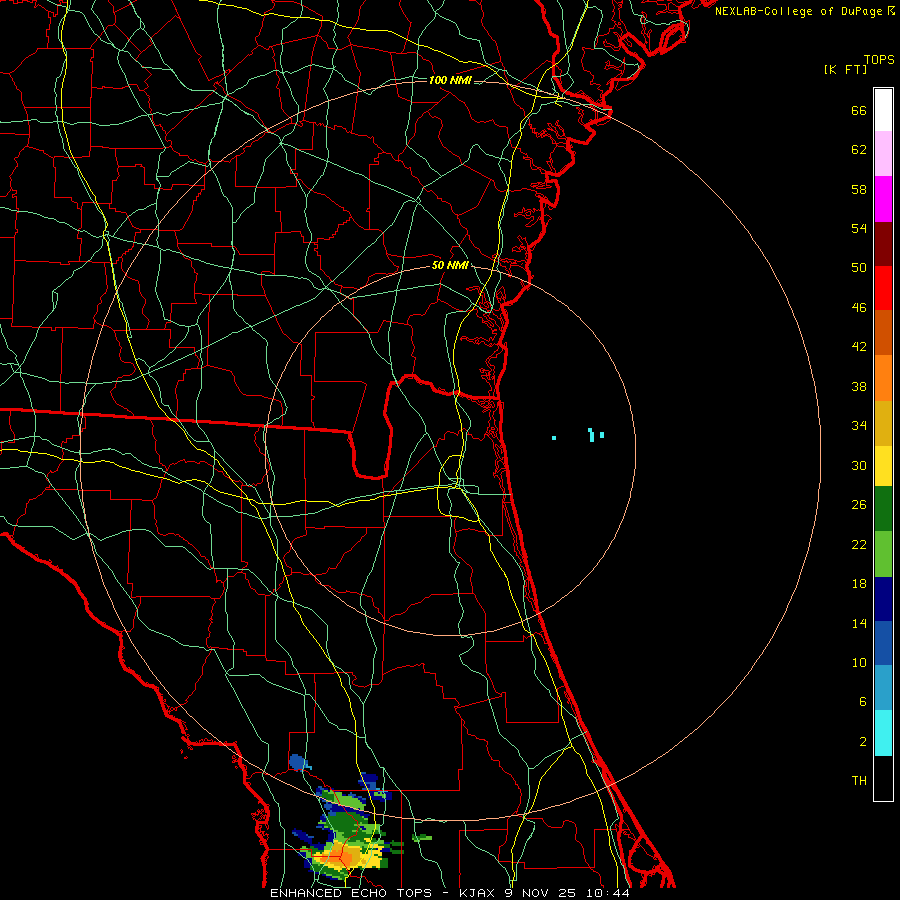This screenshot has width=900, height=900.
Task: Click the TH threshold label
Action: point(859,780)
